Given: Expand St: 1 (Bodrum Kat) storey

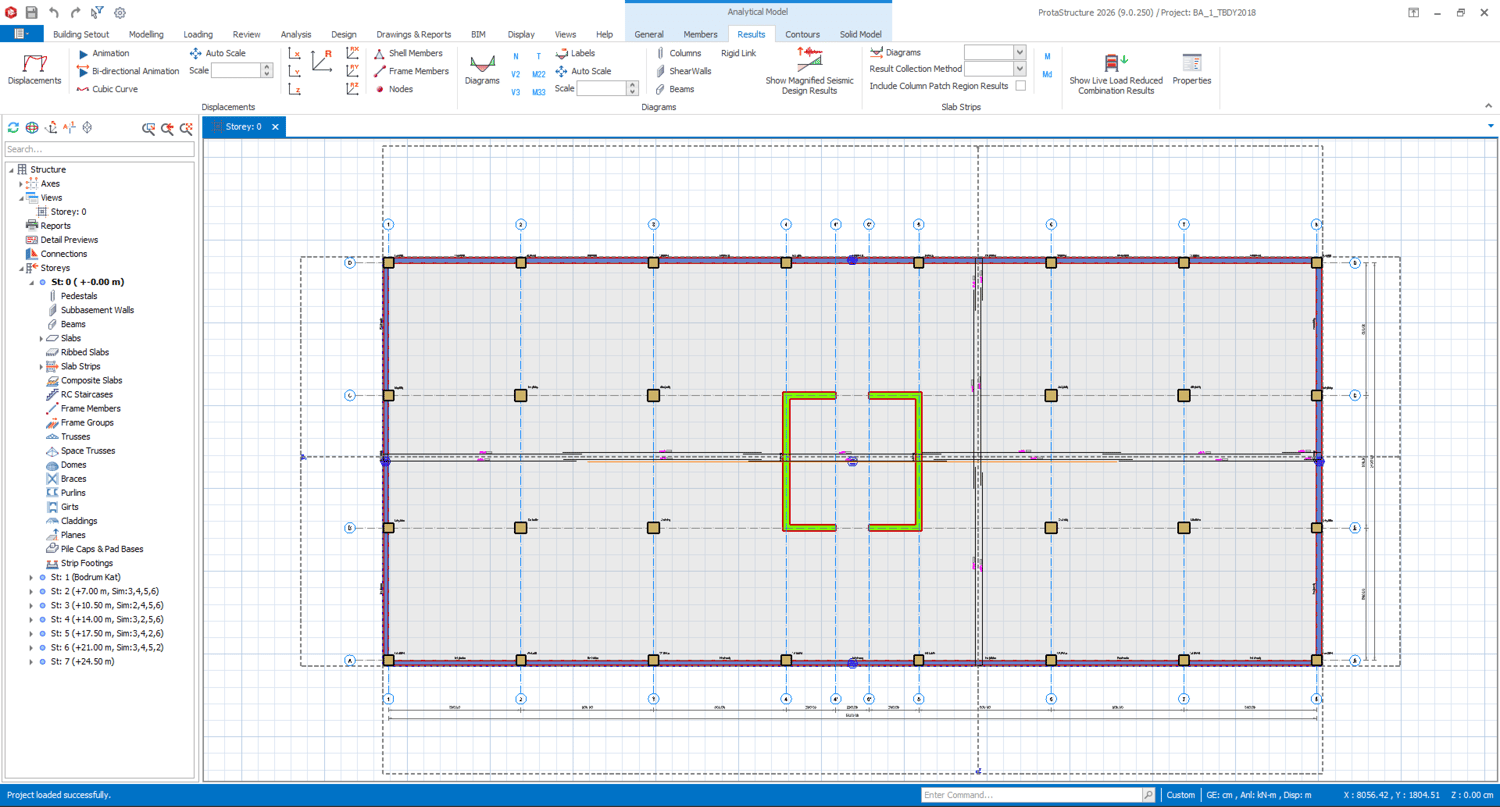Looking at the screenshot, I should click(x=31, y=577).
